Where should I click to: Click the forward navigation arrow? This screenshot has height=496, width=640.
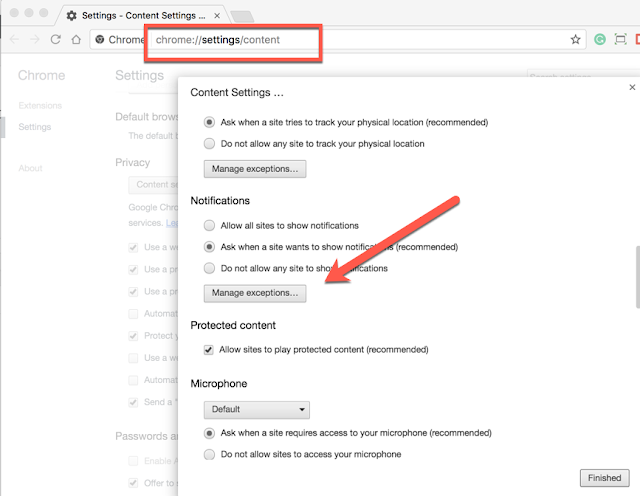[34, 40]
